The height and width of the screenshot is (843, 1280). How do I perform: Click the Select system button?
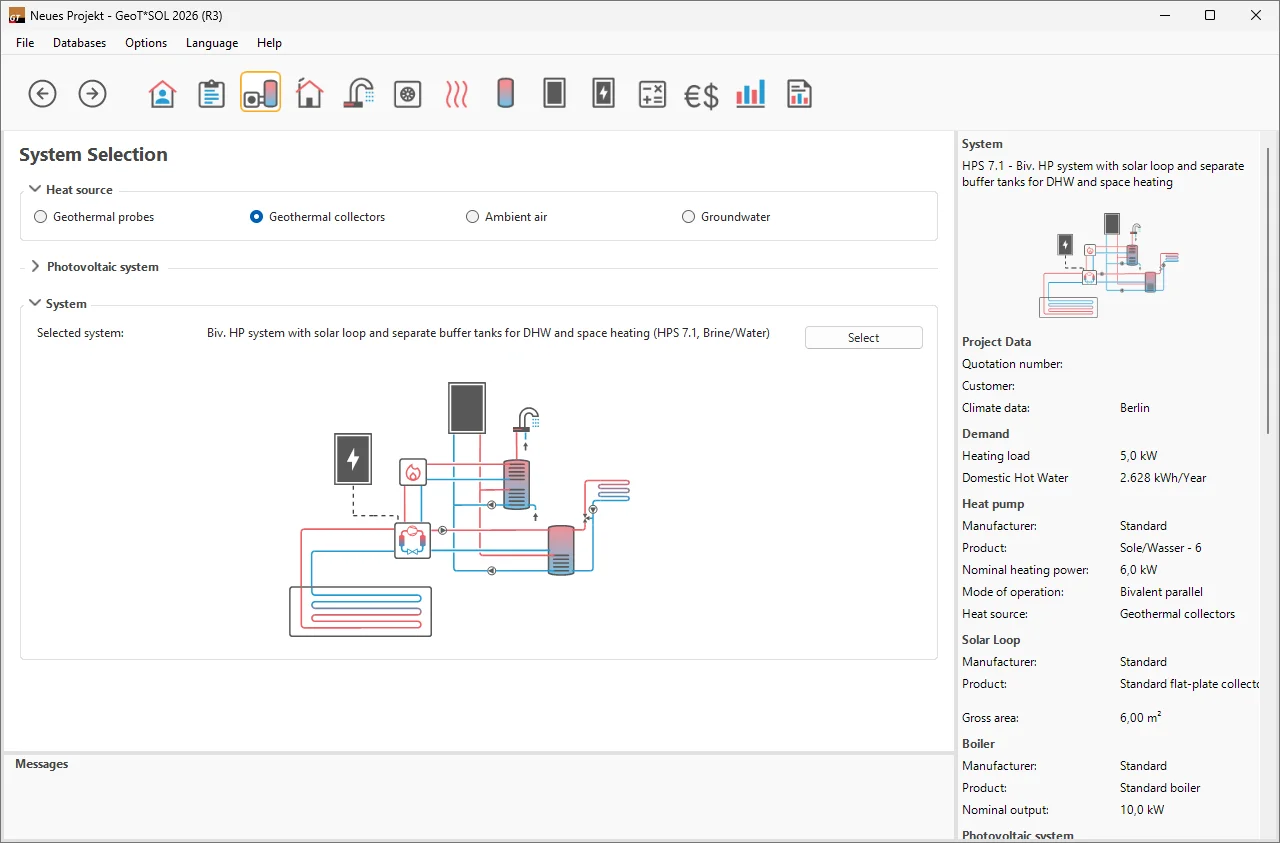point(863,338)
